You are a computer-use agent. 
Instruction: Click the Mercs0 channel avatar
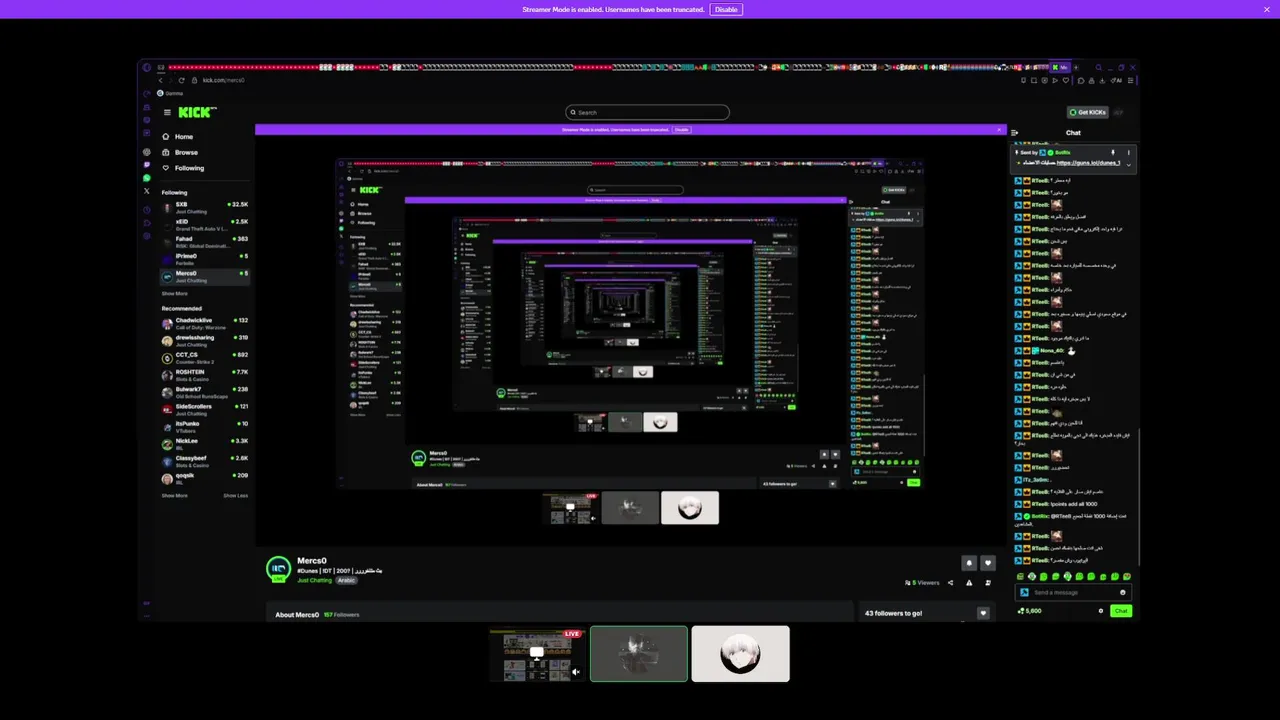(x=278, y=570)
